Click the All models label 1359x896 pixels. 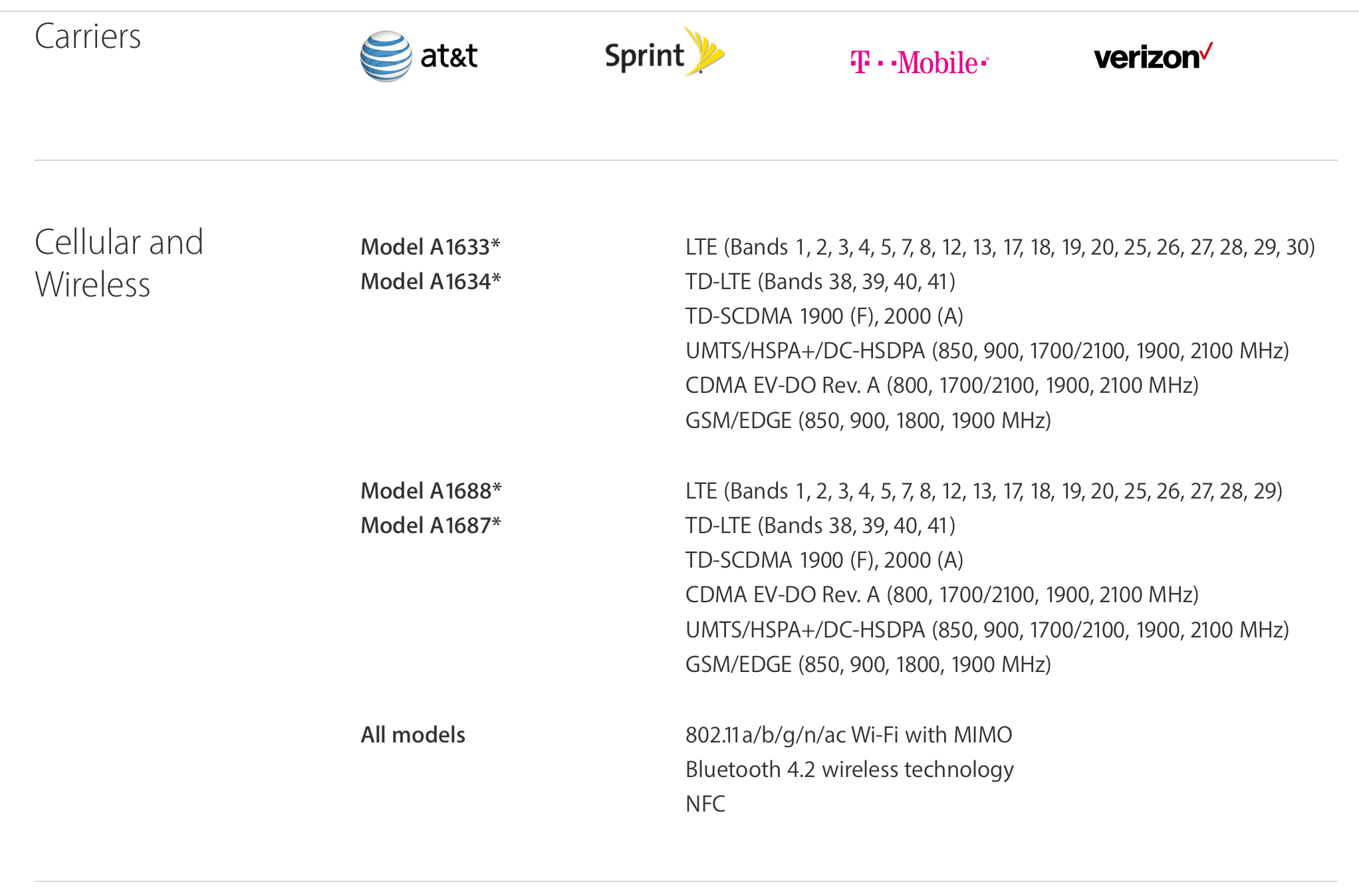tap(413, 735)
